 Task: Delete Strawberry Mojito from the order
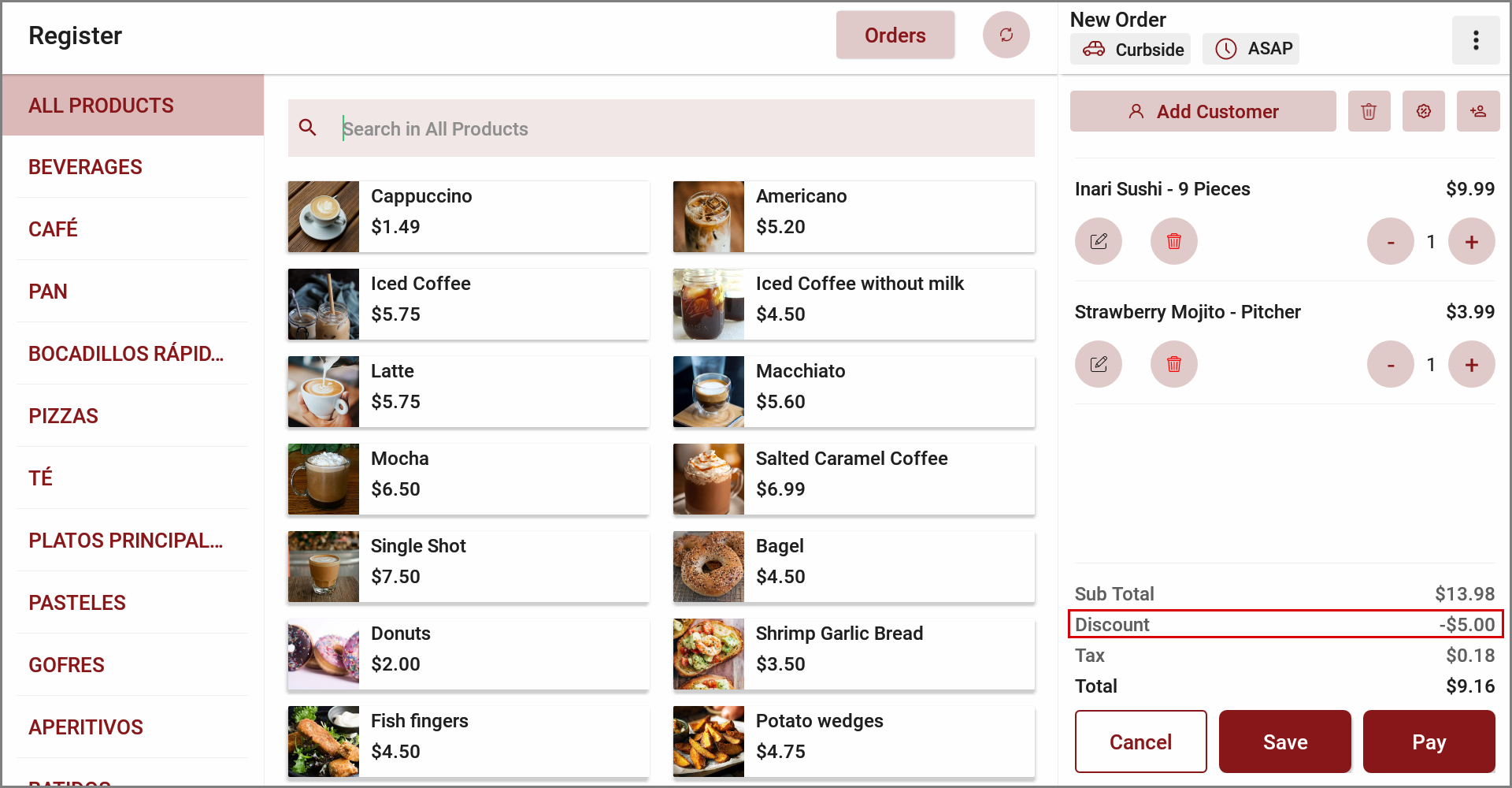1173,364
